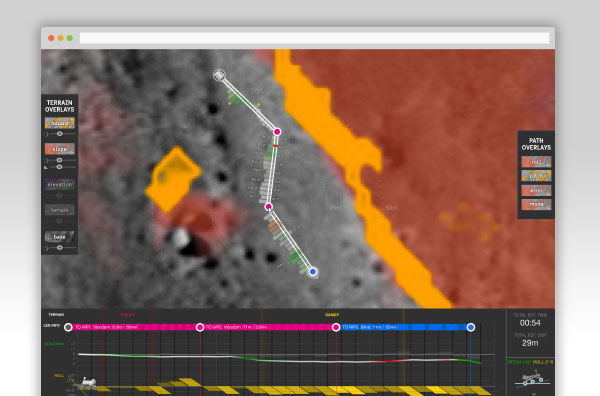
Task: Click the rover start marker on map
Action: tap(219, 75)
